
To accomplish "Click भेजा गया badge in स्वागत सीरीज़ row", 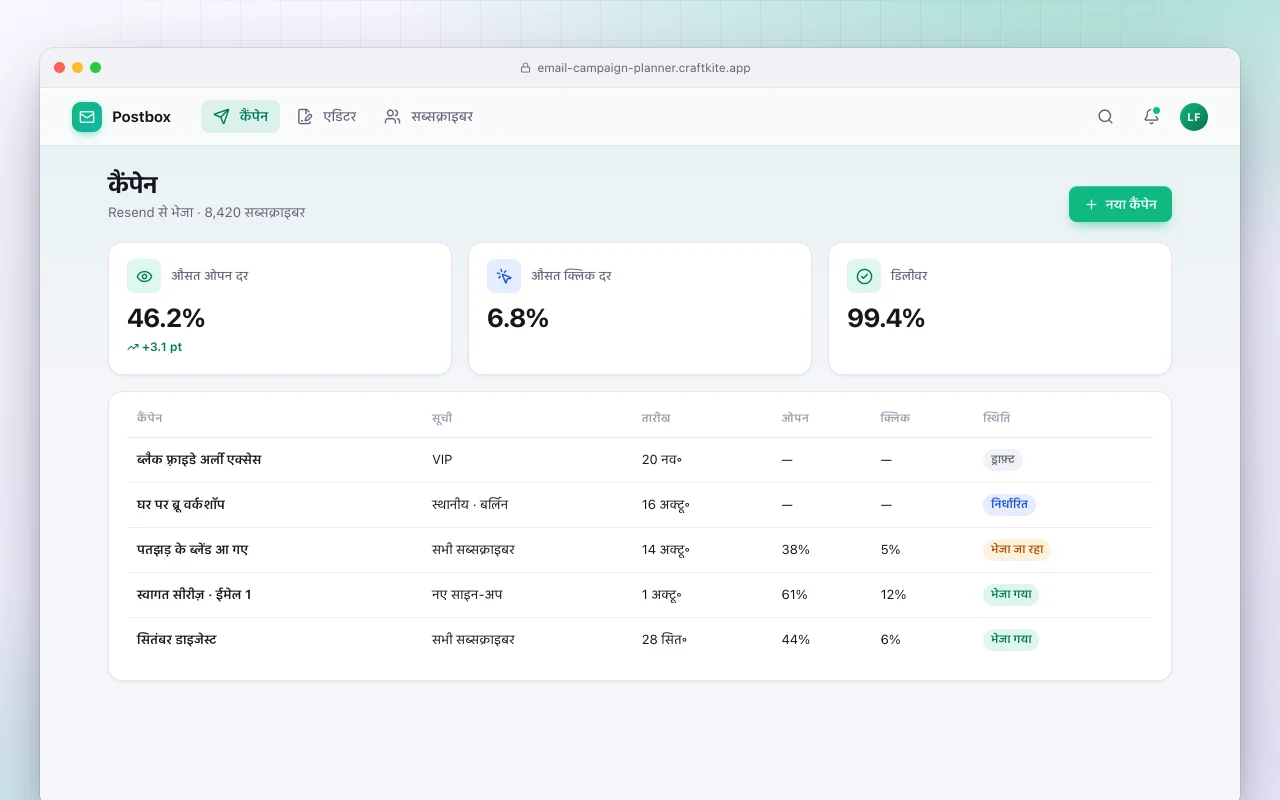I will (x=1011, y=595).
